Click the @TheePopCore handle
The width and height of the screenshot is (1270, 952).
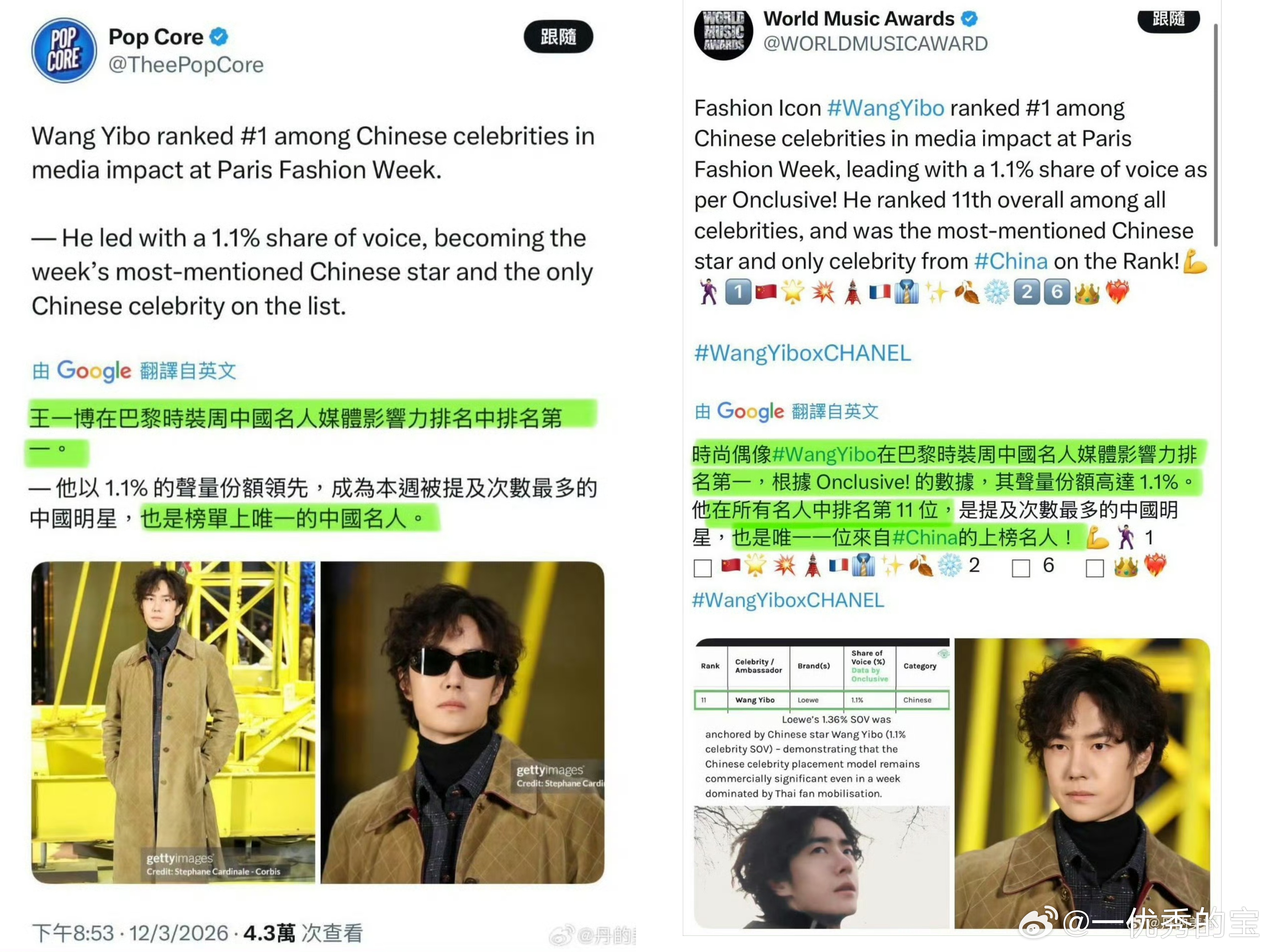click(x=186, y=65)
